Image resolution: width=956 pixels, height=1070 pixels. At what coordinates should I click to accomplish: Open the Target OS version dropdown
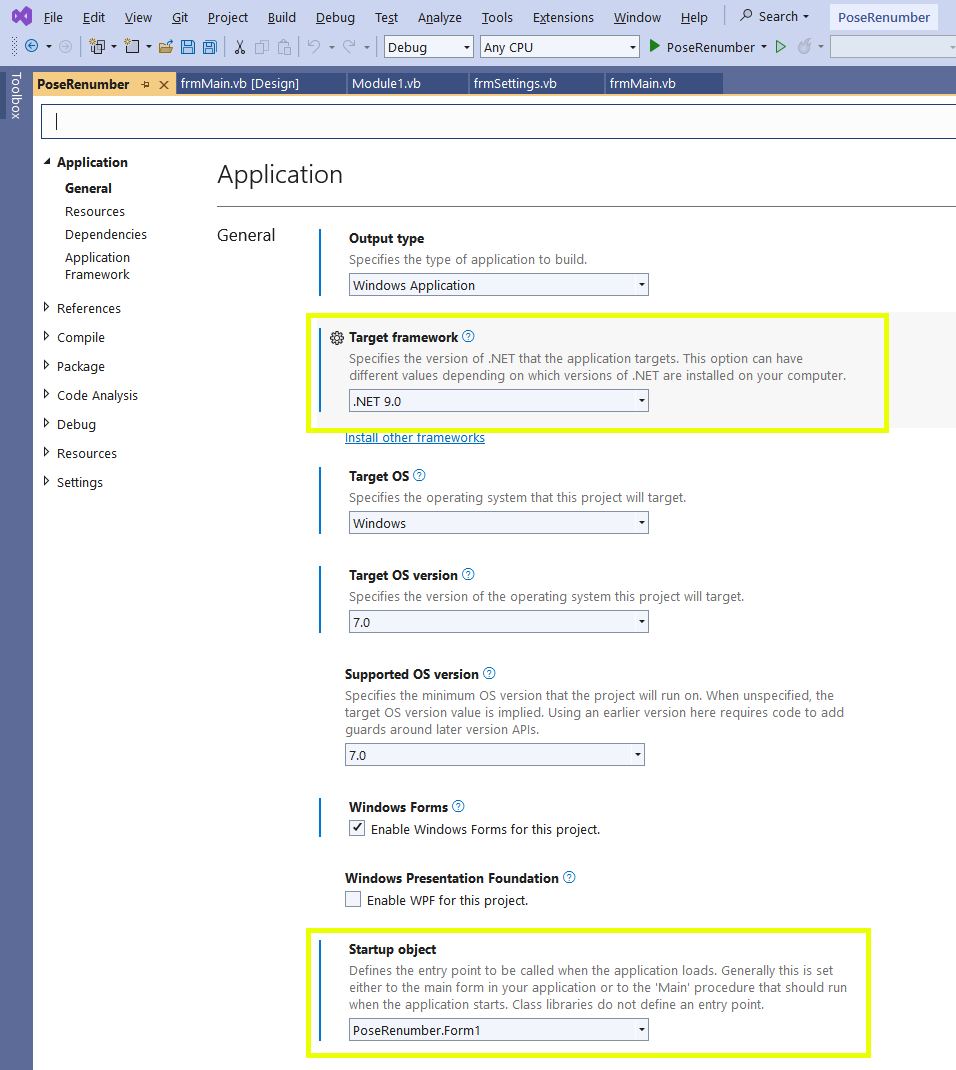click(x=499, y=622)
